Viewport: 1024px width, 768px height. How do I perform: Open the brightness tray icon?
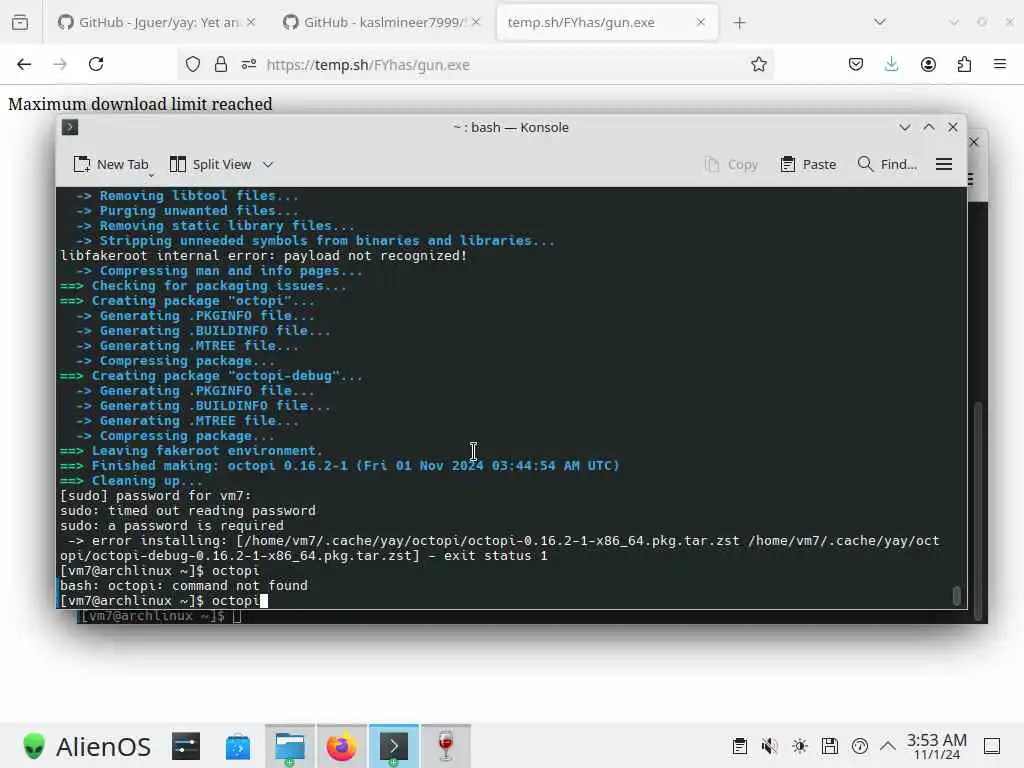(x=800, y=746)
